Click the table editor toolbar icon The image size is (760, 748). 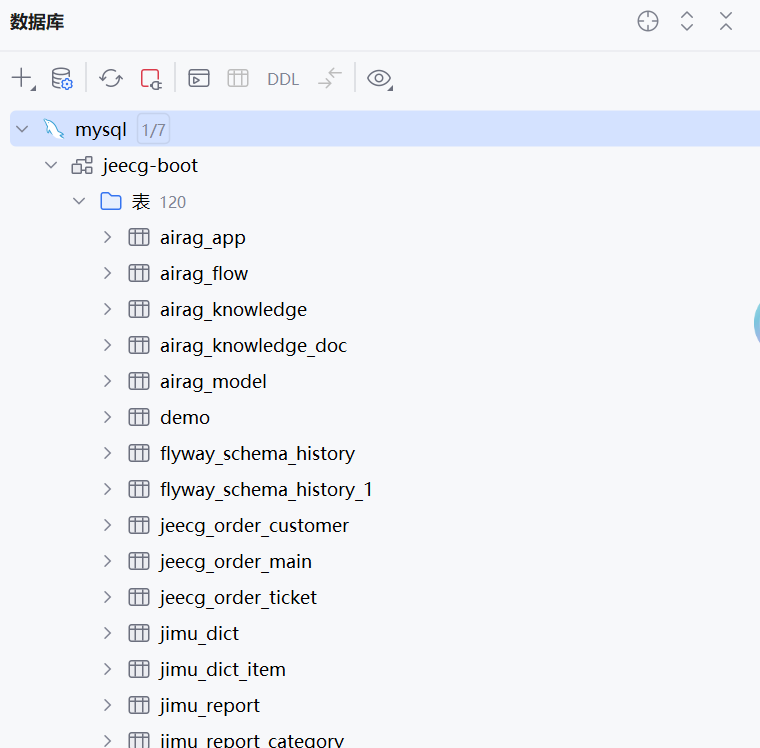238,78
